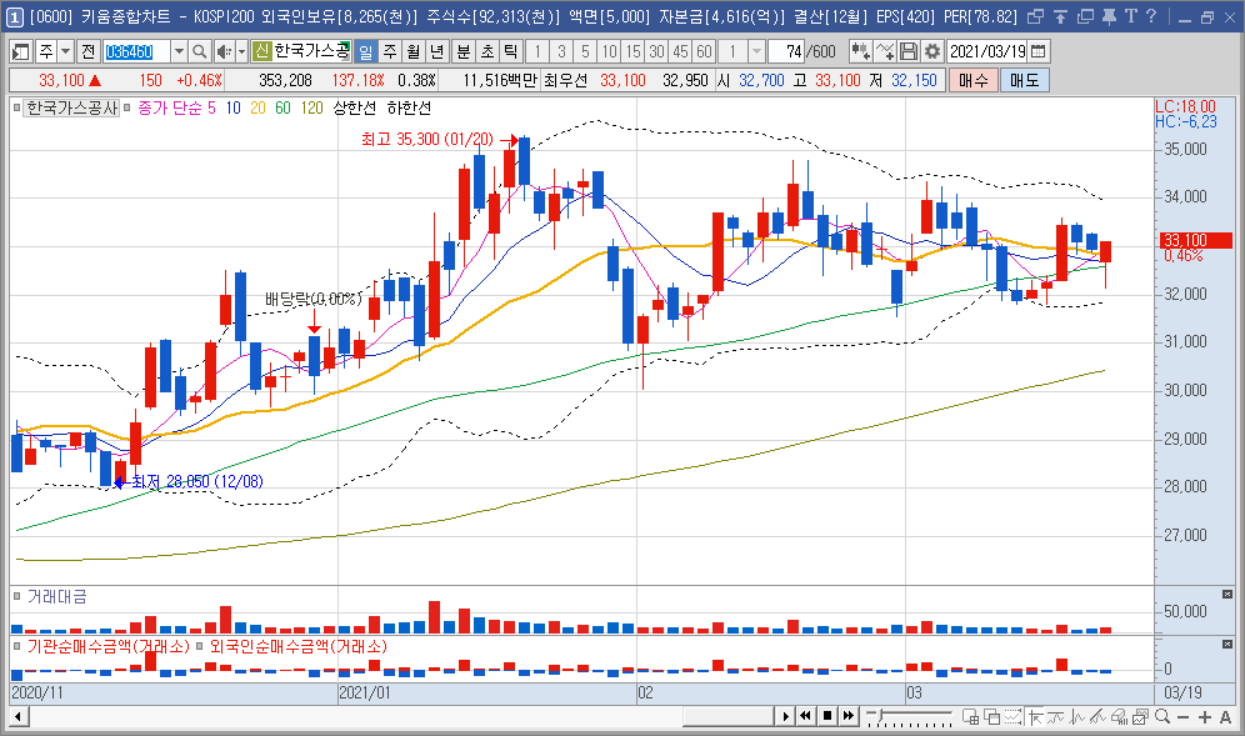Select the 분 minute period toggle
Image resolution: width=1245 pixels, height=736 pixels.
(463, 52)
